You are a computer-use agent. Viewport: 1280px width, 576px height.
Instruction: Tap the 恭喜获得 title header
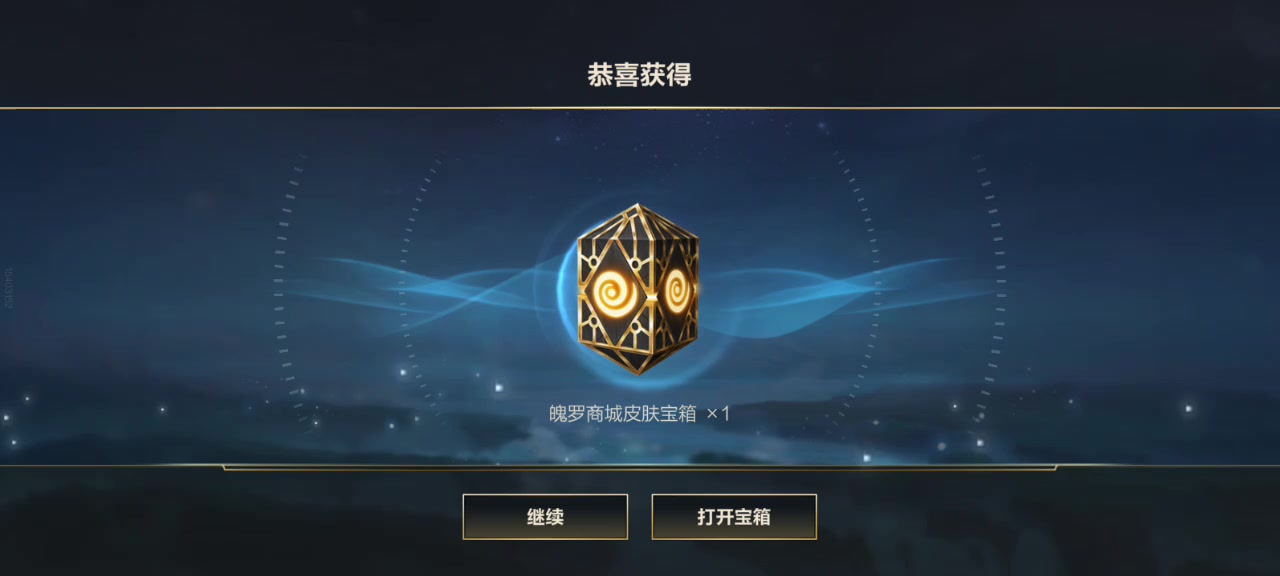(x=639, y=75)
